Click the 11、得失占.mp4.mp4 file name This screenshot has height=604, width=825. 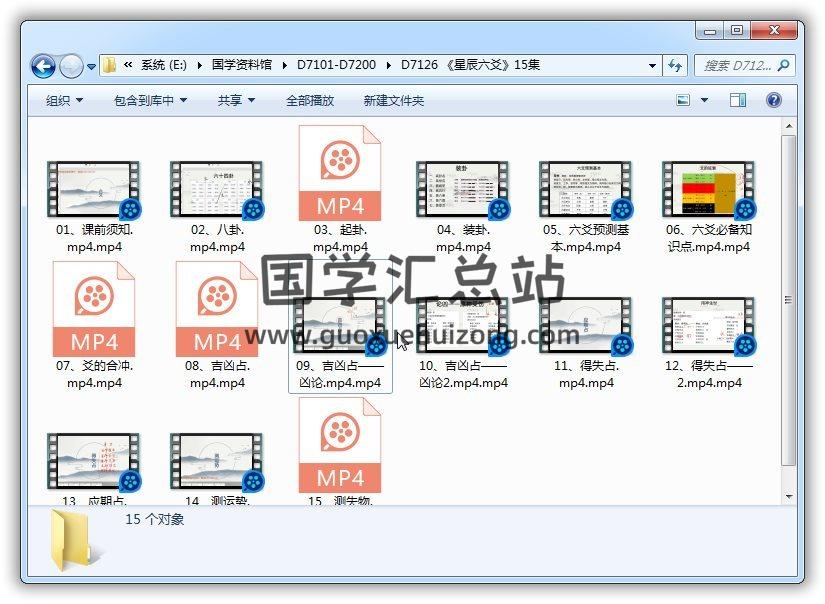tap(586, 374)
